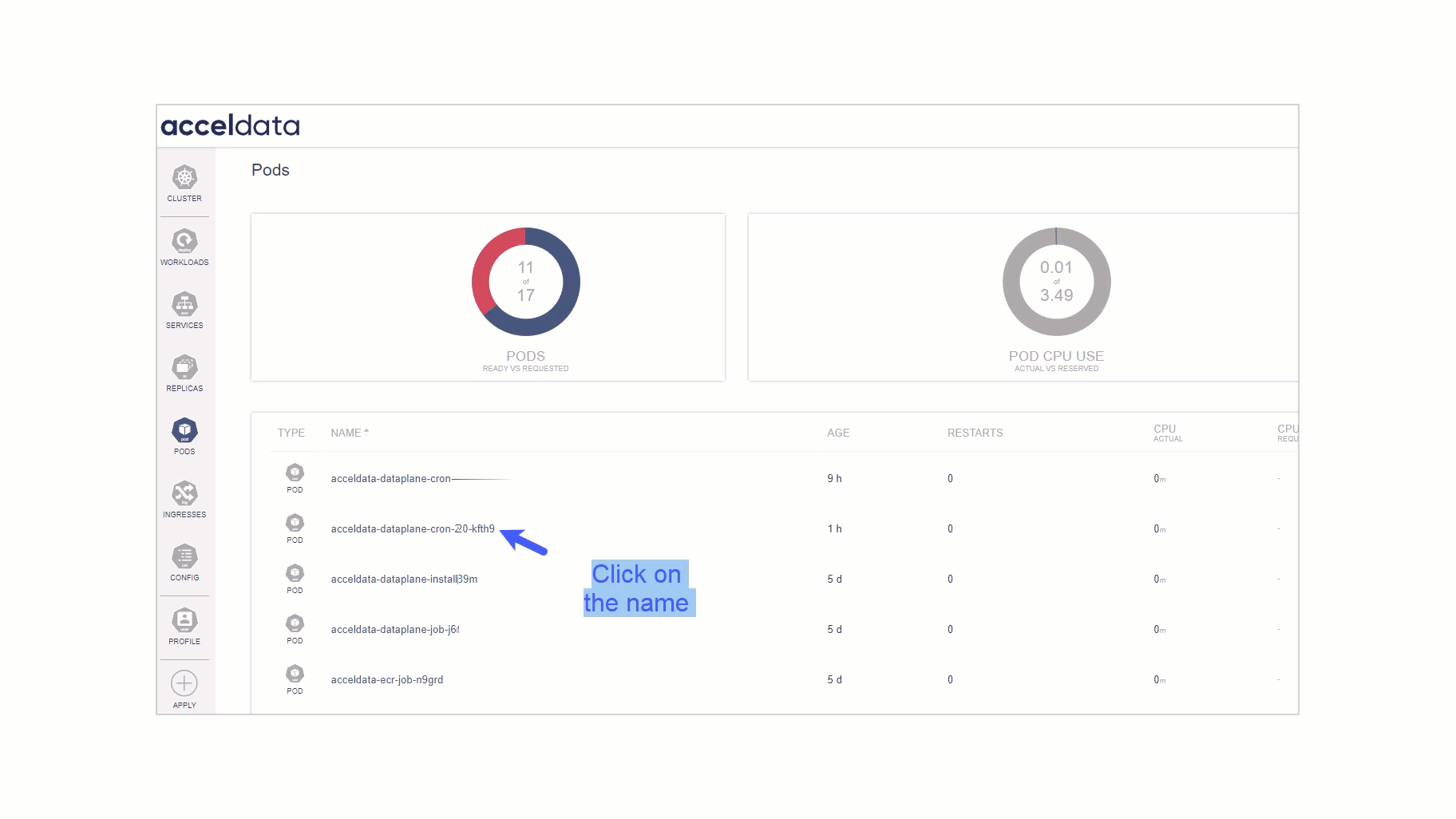The image size is (1456, 819).
Task: Open the Cluster sidebar icon
Action: [184, 177]
